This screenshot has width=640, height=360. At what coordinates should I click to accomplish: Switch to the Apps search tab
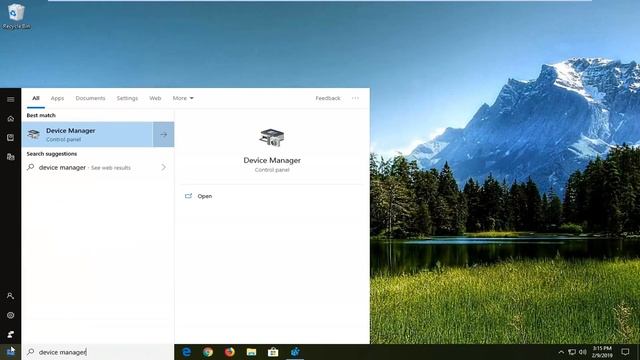(x=57, y=98)
